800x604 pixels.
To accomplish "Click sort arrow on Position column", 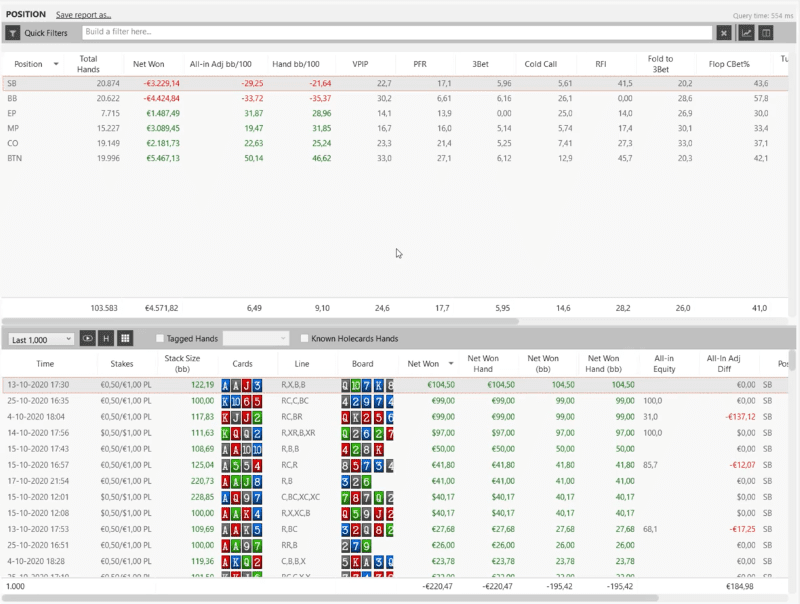I will pyautogui.click(x=56, y=64).
